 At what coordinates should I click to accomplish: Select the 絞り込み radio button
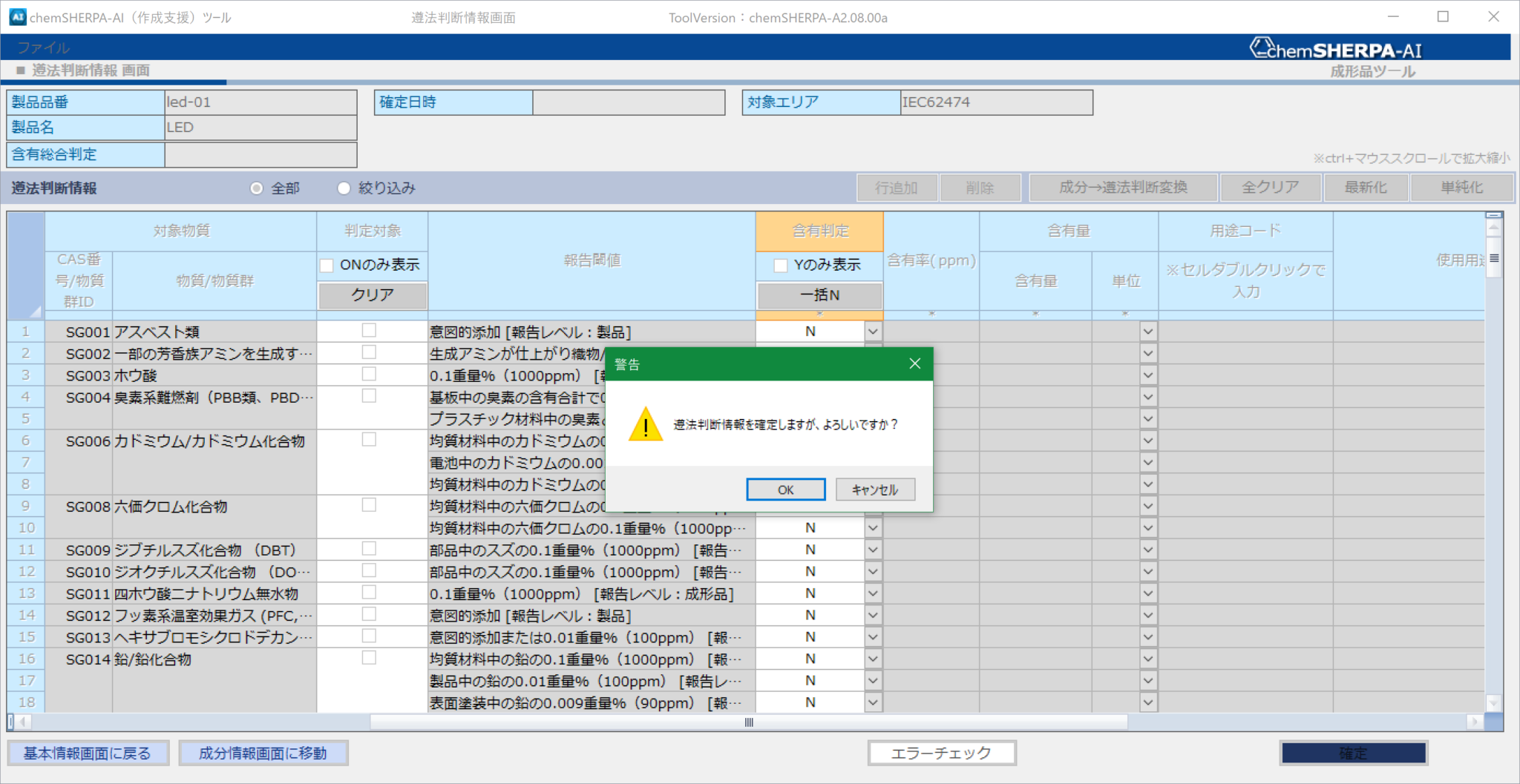pos(344,188)
